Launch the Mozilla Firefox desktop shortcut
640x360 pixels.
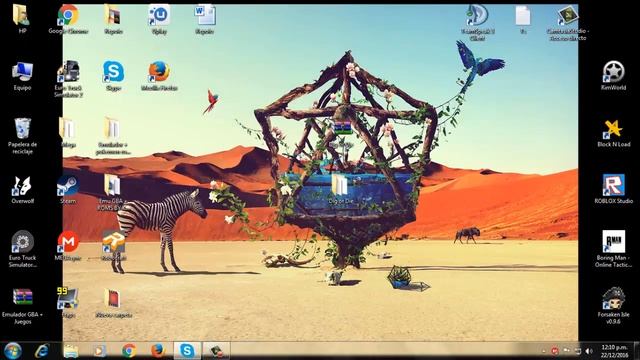[x=159, y=72]
